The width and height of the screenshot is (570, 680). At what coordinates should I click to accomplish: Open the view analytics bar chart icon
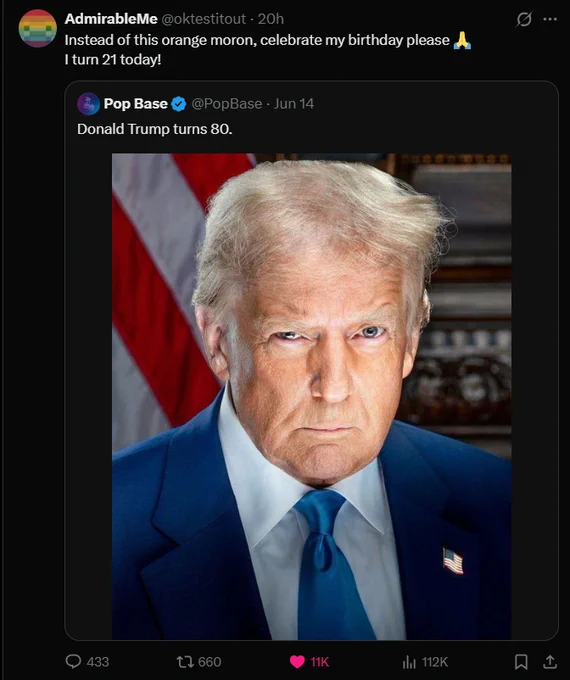coord(409,662)
